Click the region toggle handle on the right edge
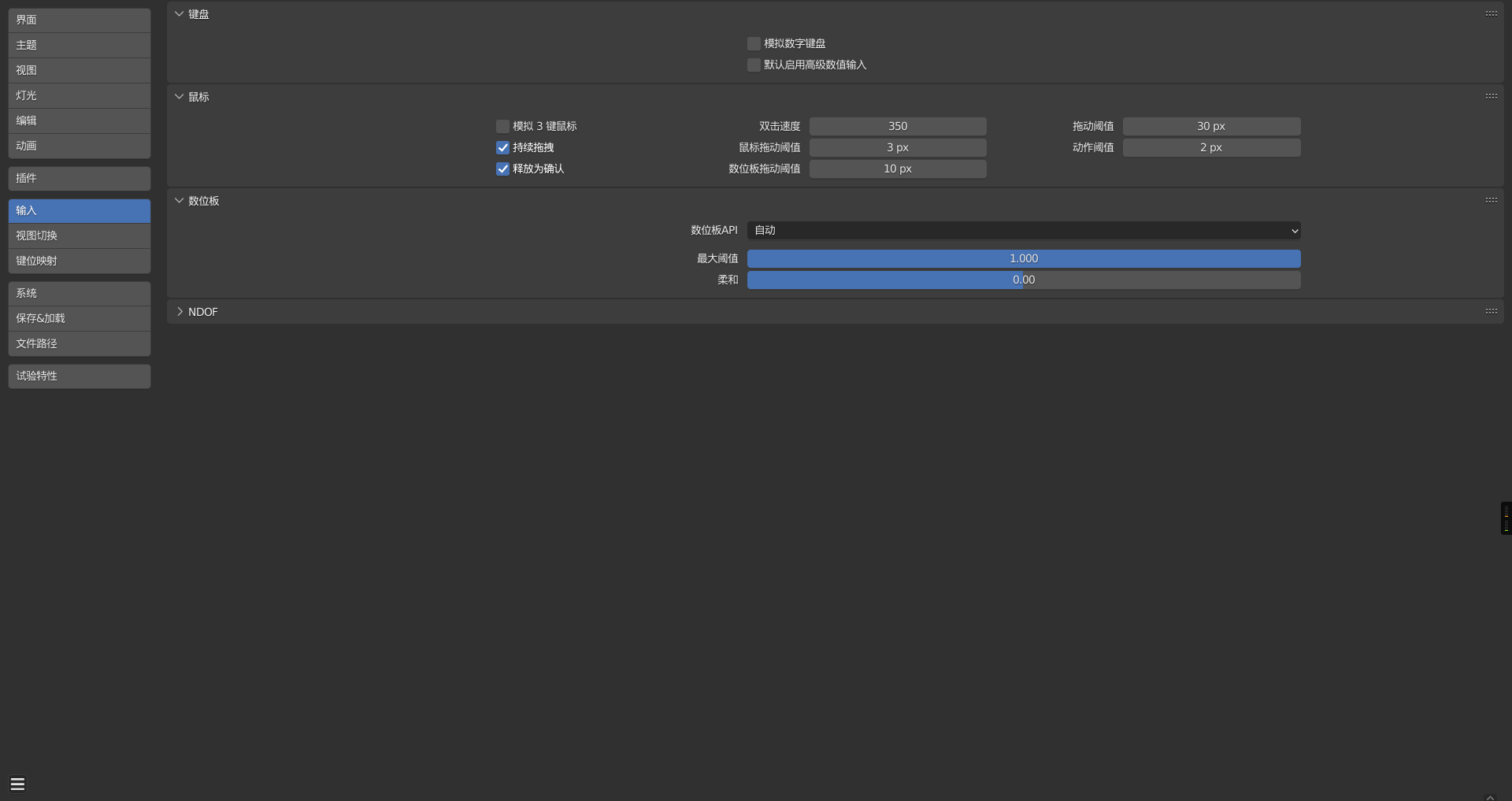The image size is (1512, 801). [1506, 518]
